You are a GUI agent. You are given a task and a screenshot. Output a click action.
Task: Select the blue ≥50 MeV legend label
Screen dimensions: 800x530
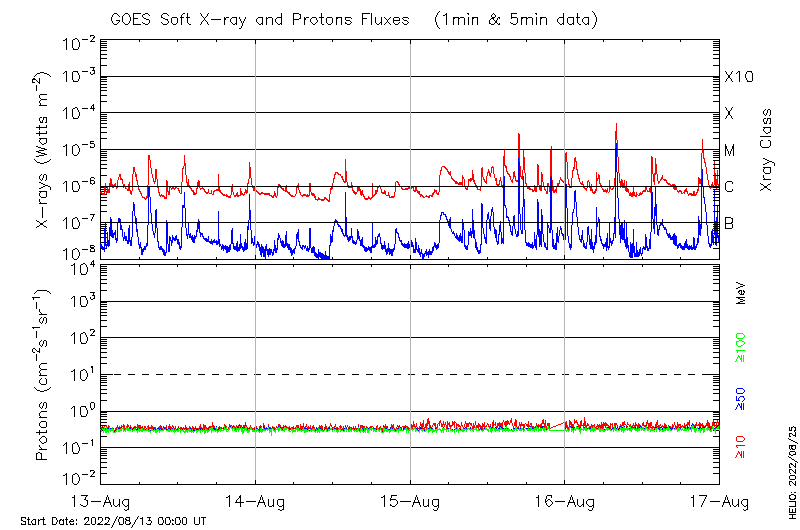tap(740, 397)
